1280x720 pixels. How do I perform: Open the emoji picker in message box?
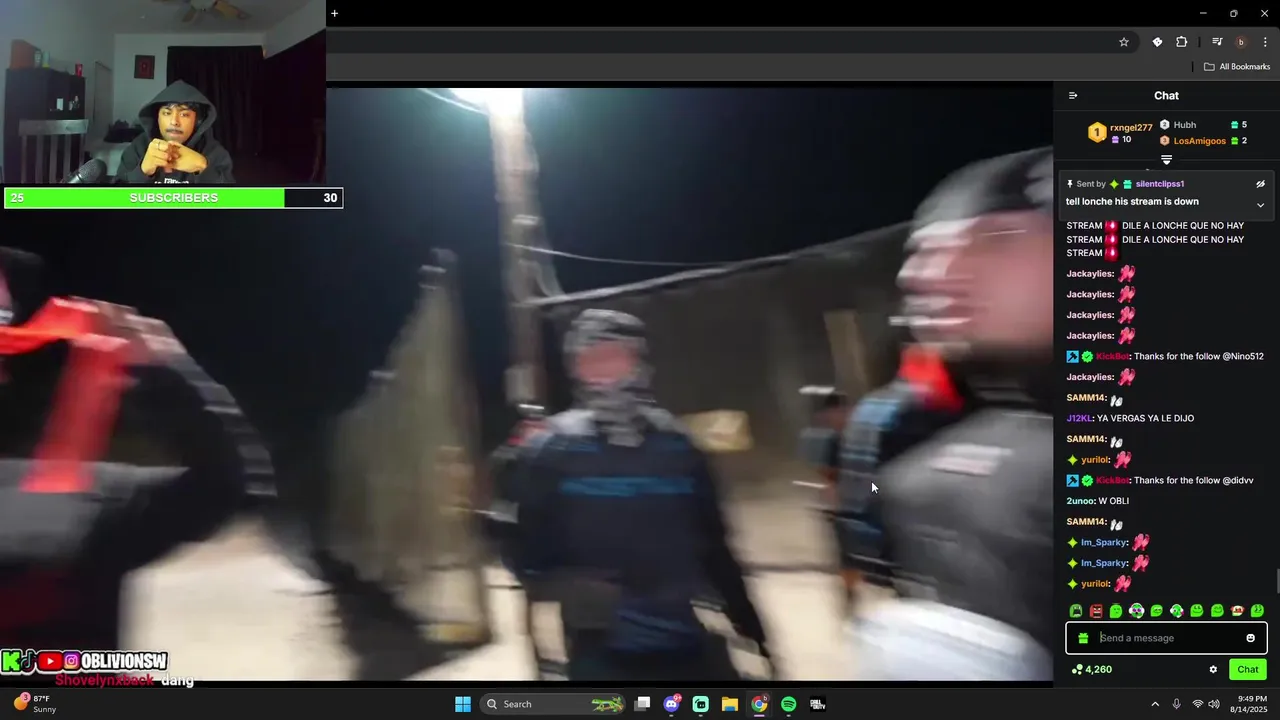click(x=1250, y=638)
